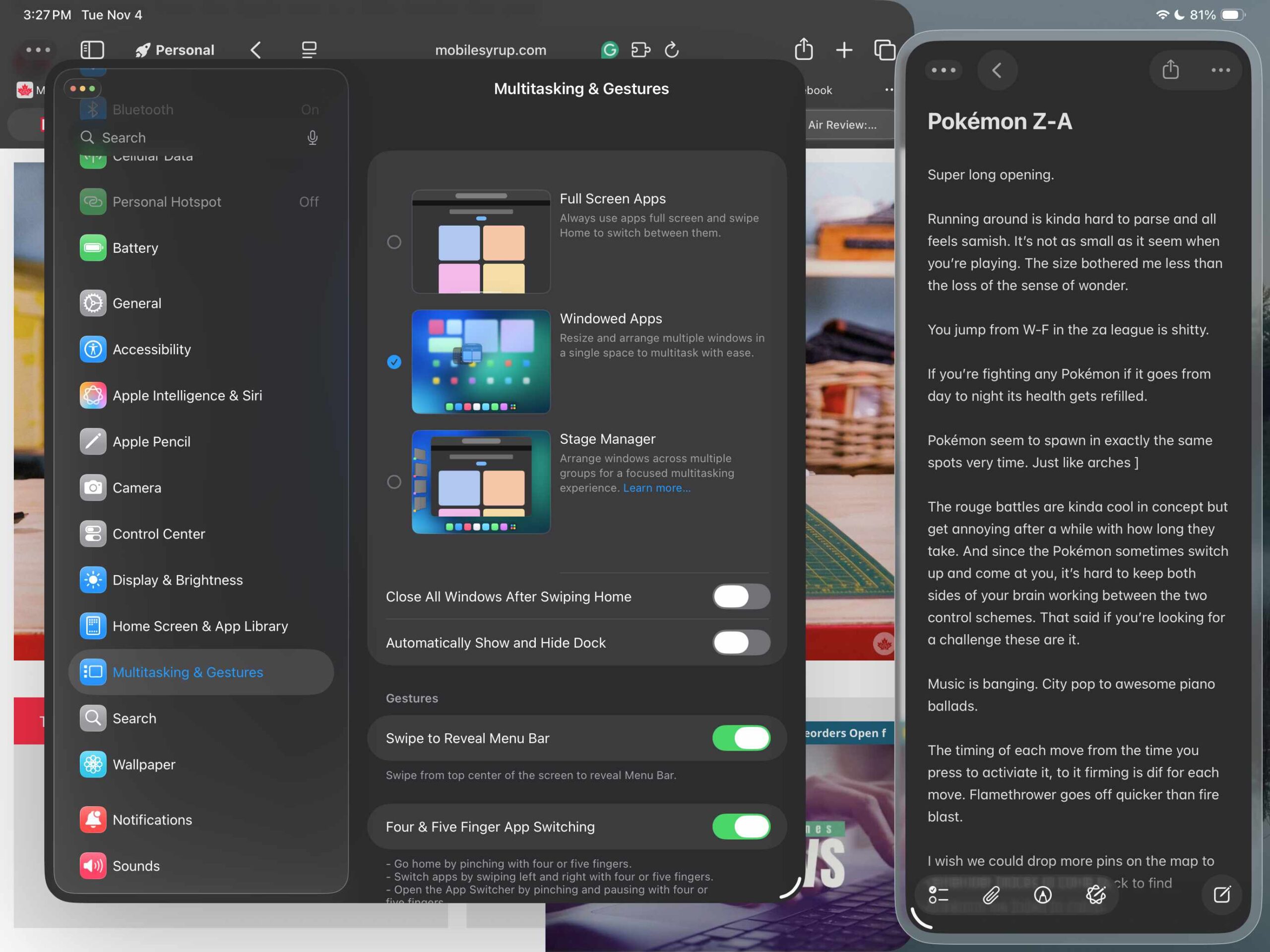Tap the microphone icon in Settings search
Screen dimensions: 1270x952
pyautogui.click(x=312, y=138)
